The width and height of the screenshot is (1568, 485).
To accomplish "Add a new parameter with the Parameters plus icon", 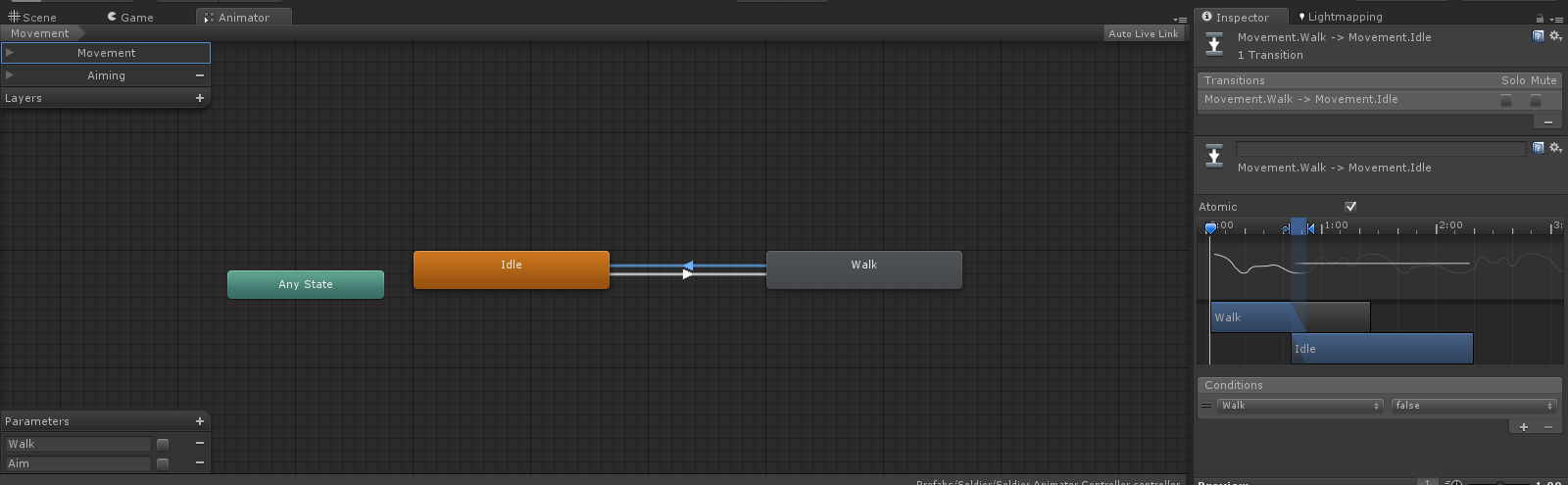I will click(x=200, y=421).
